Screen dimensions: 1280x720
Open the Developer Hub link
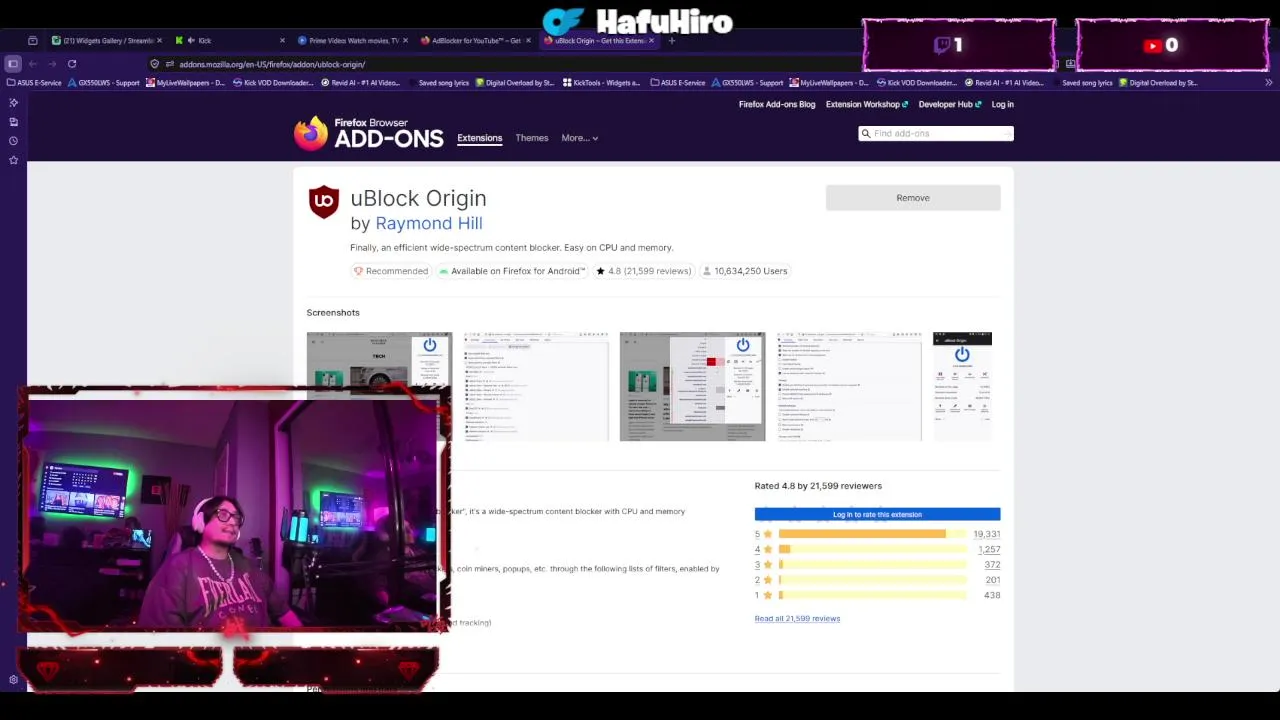[950, 104]
